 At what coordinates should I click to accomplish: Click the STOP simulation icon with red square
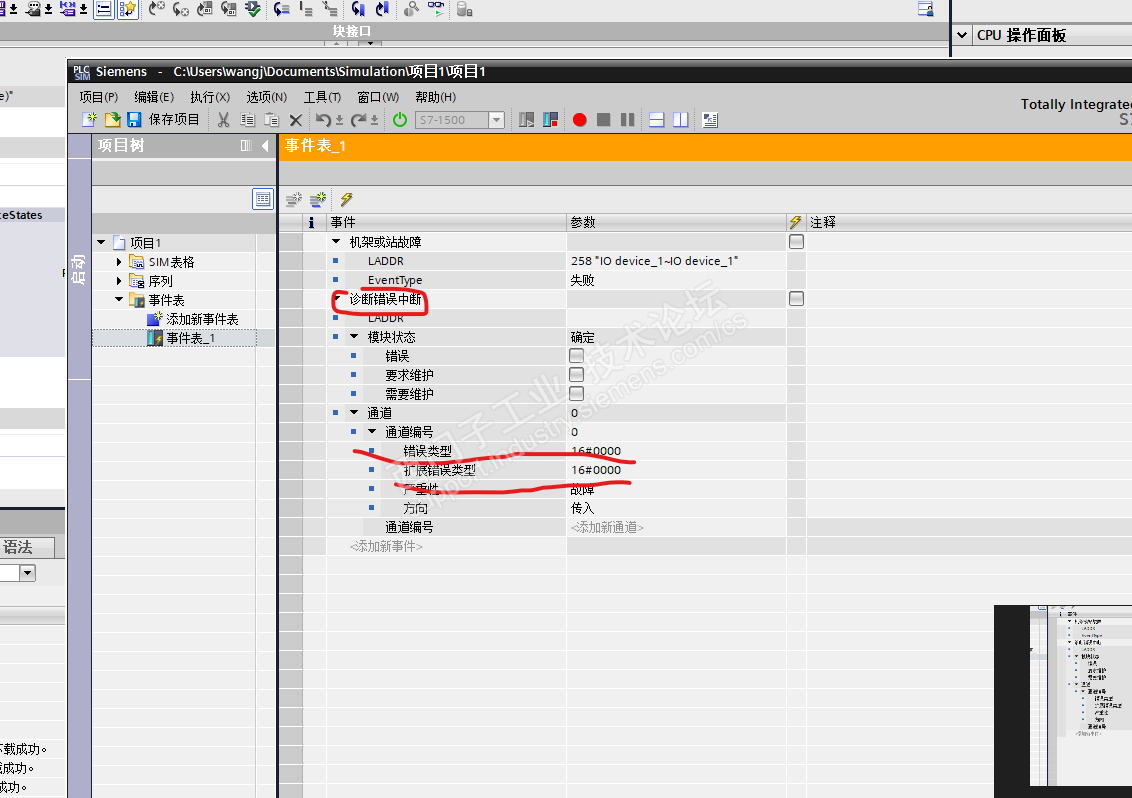point(550,120)
